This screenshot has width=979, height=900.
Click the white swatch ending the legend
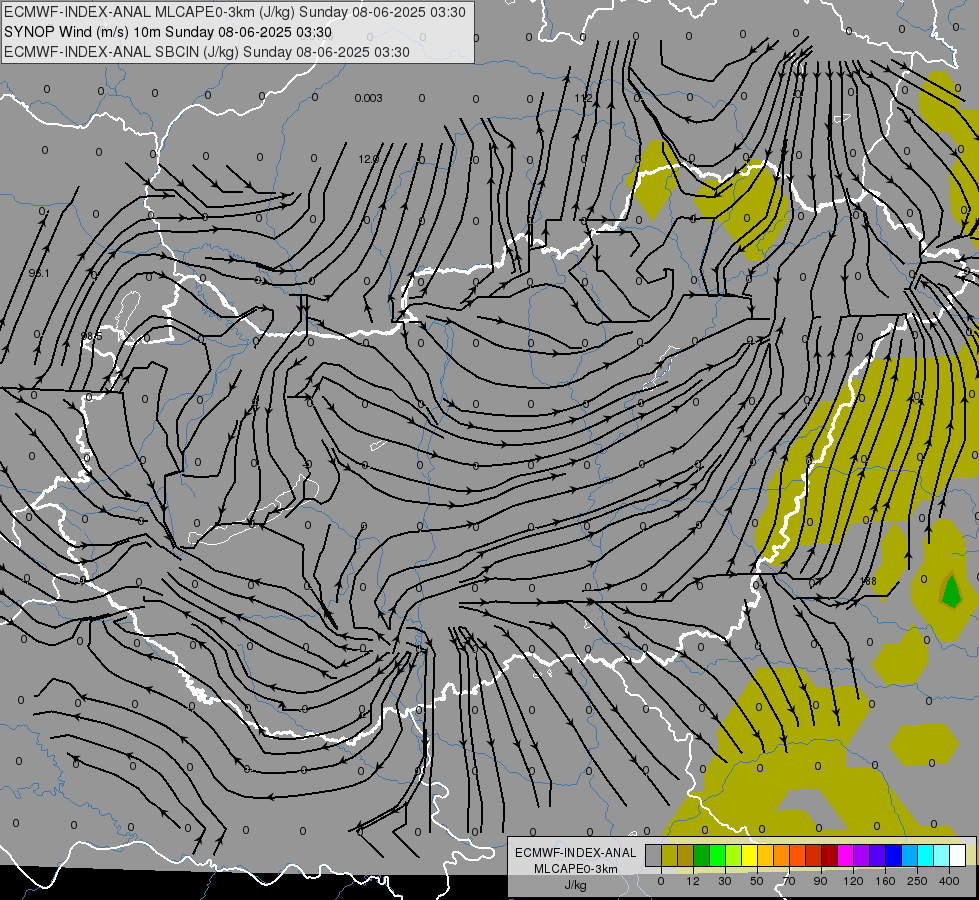pyautogui.click(x=957, y=855)
